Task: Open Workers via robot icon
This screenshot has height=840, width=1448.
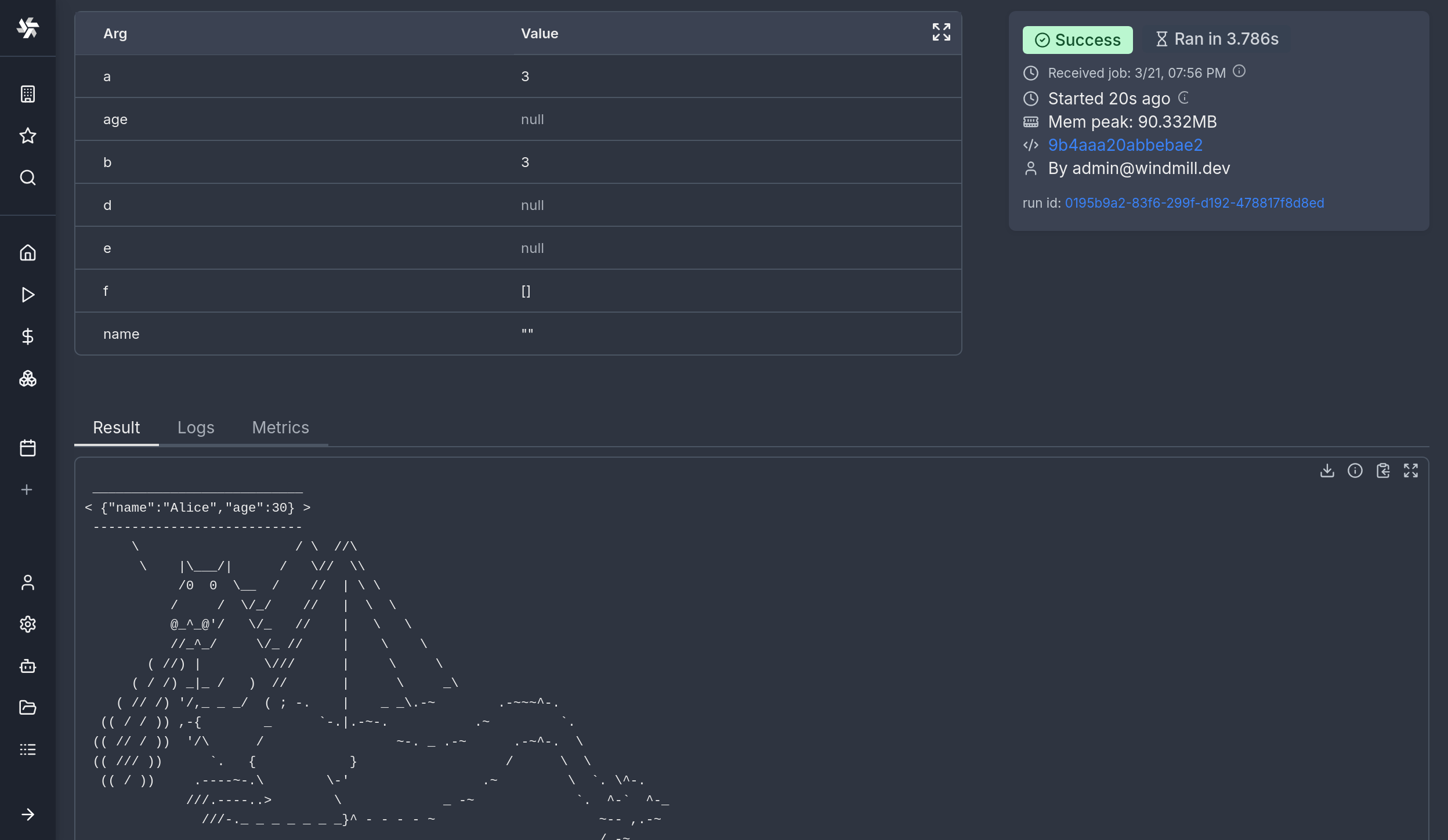Action: tap(28, 666)
